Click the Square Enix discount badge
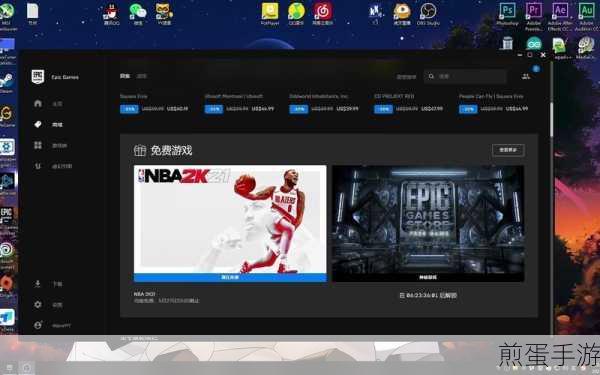Image resolution: width=600 pixels, height=375 pixels. coord(129,109)
